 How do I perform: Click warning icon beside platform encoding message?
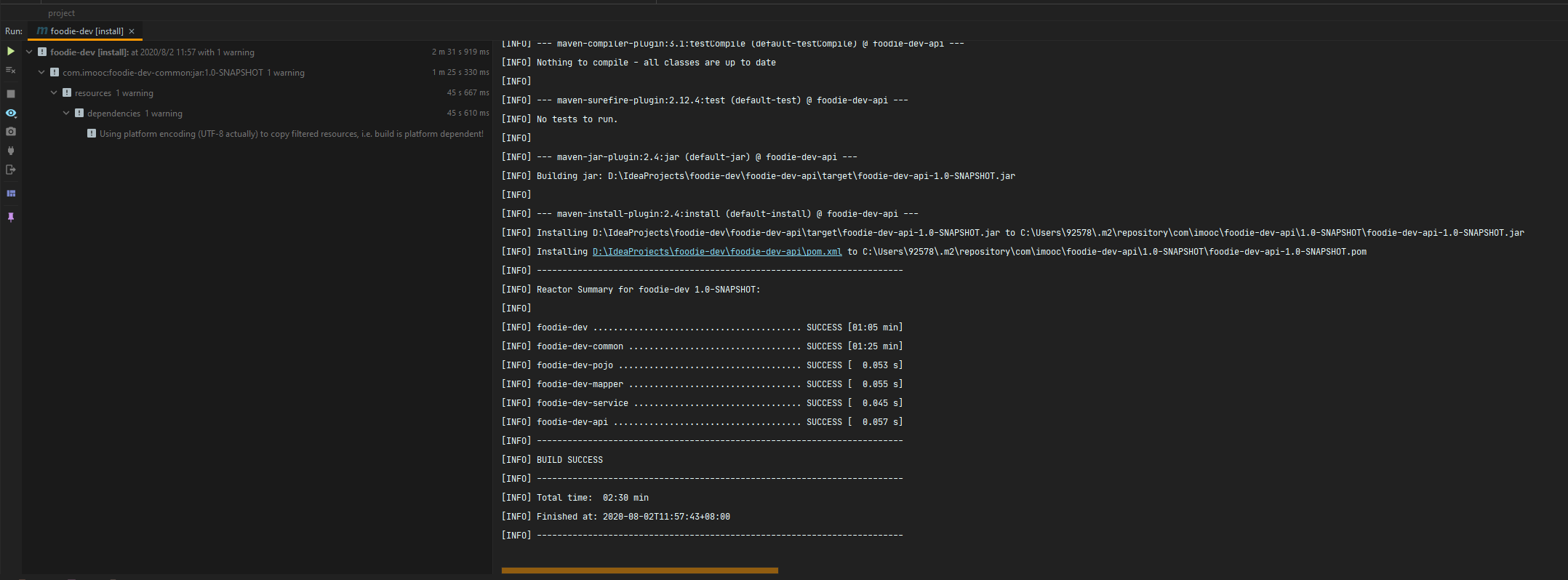click(92, 133)
